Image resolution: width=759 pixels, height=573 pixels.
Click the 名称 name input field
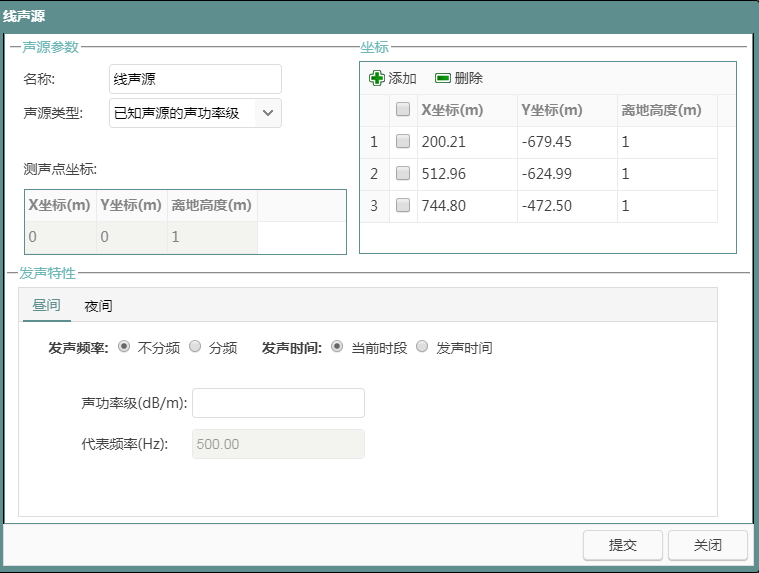[195, 79]
